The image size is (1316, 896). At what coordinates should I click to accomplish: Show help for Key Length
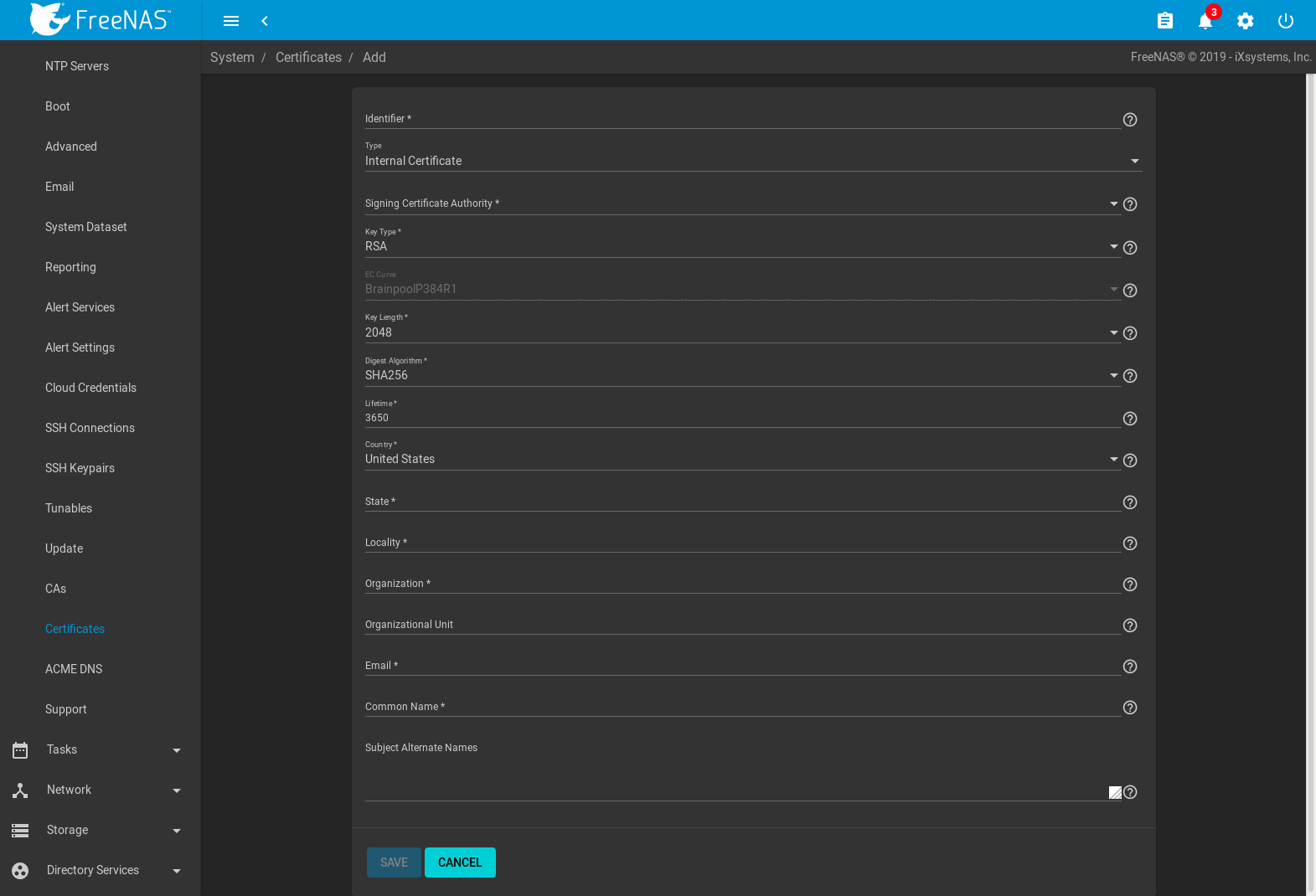point(1130,333)
